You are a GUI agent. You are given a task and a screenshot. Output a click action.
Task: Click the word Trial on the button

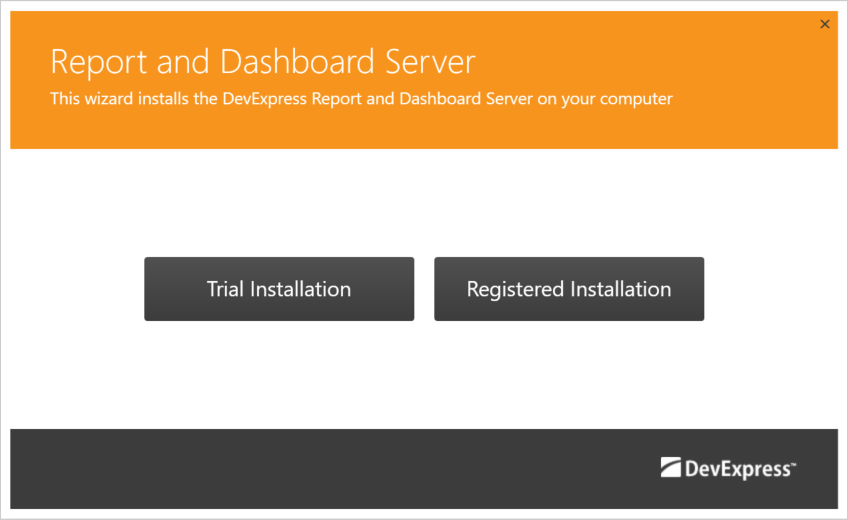[226, 289]
